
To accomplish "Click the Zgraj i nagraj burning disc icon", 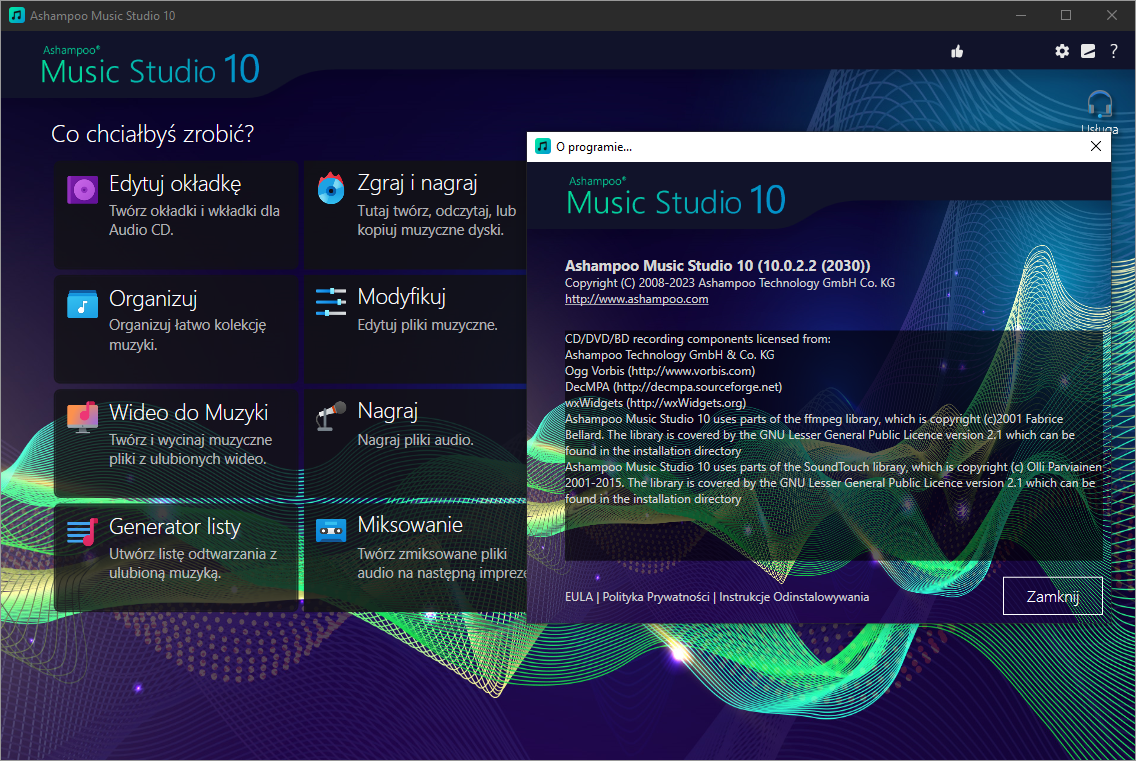I will click(x=330, y=188).
